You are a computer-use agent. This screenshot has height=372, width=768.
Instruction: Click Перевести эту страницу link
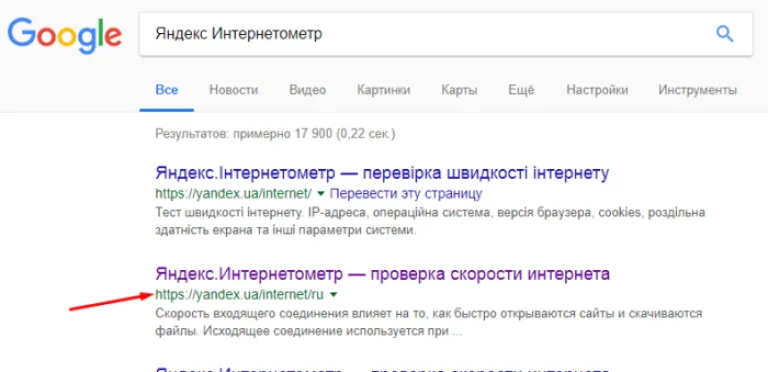[x=406, y=194]
